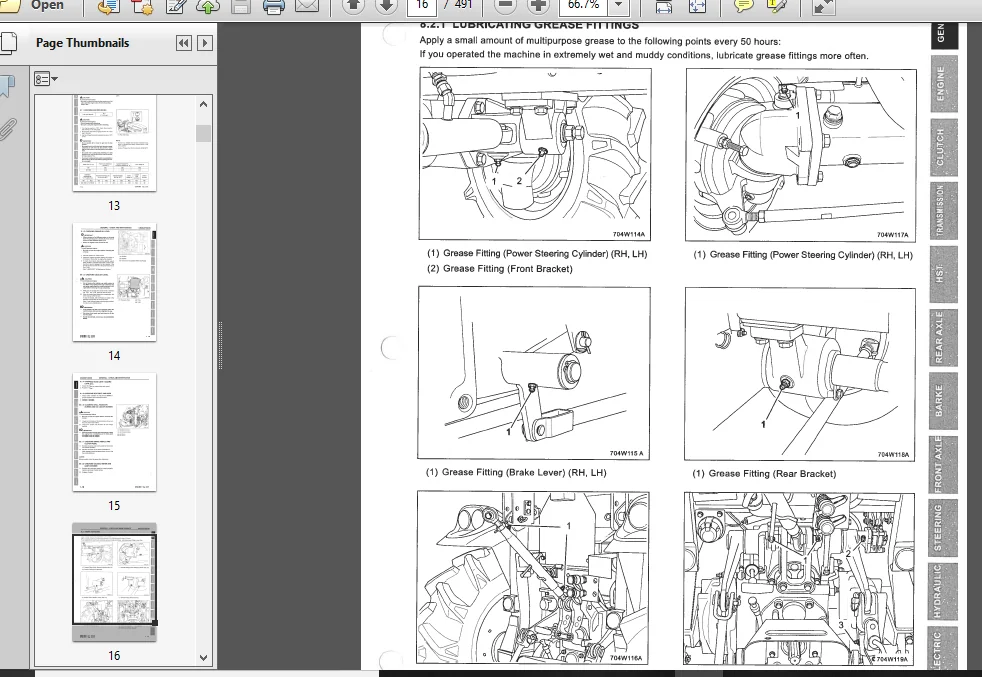The width and height of the screenshot is (982, 677).
Task: Click figure 704W114A front bracket diagram
Action: coord(535,154)
